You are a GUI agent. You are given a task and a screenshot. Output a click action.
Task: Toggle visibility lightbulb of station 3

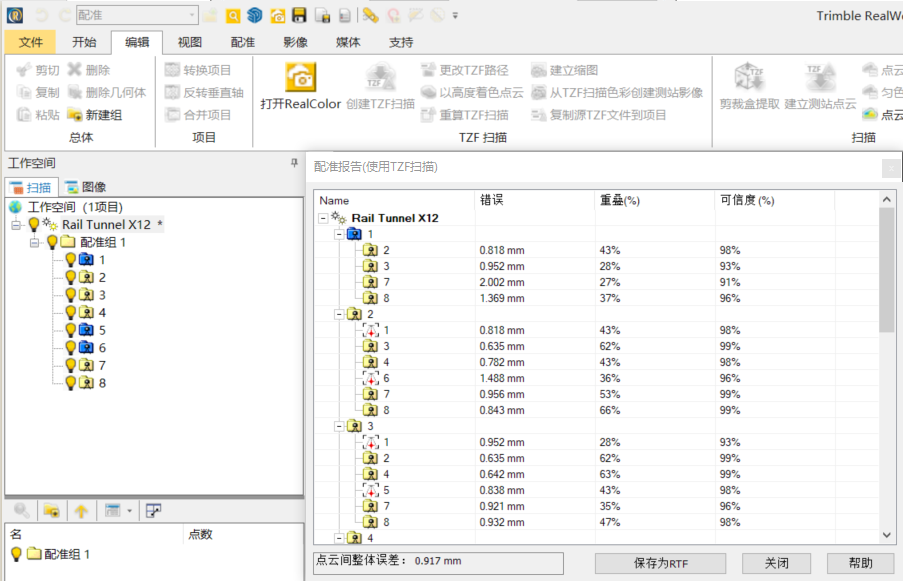pos(70,295)
